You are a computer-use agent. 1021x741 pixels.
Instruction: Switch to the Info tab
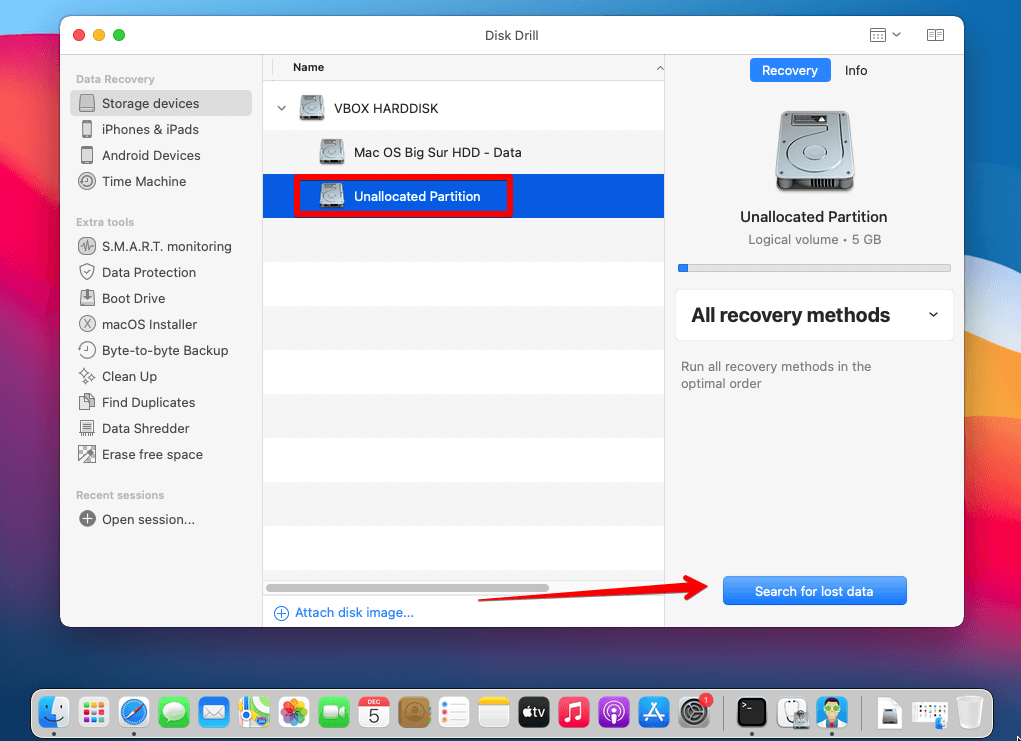tap(856, 70)
